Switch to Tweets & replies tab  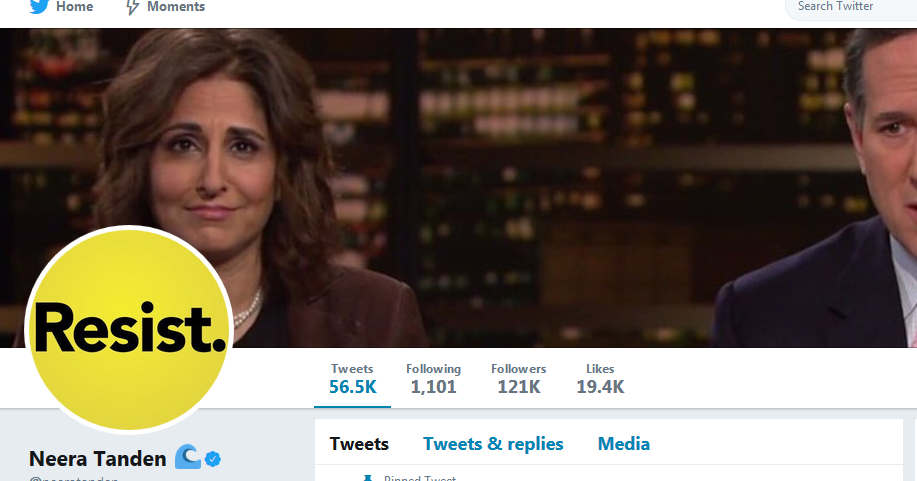[x=493, y=444]
